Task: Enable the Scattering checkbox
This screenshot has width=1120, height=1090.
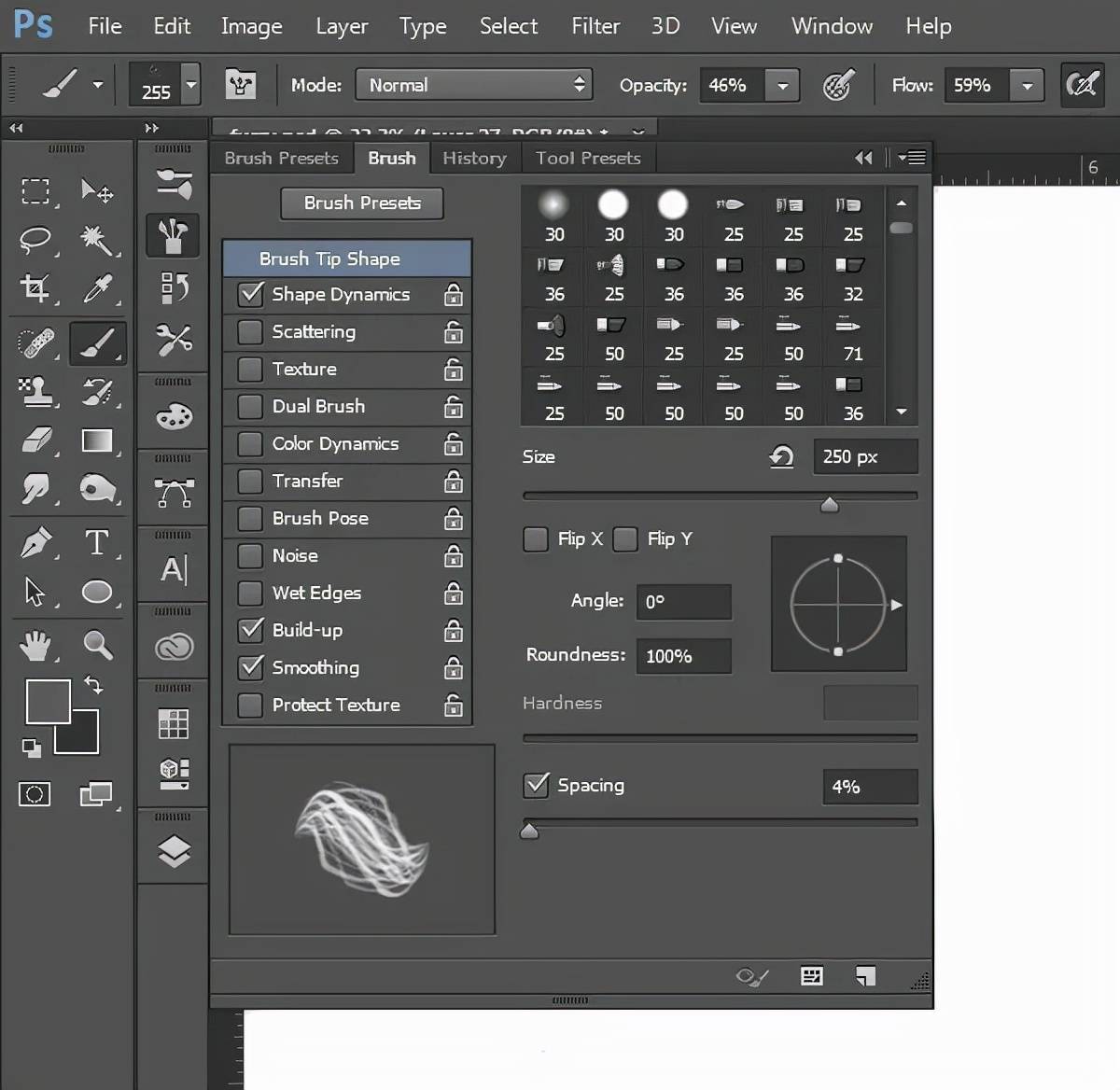Action: (250, 332)
